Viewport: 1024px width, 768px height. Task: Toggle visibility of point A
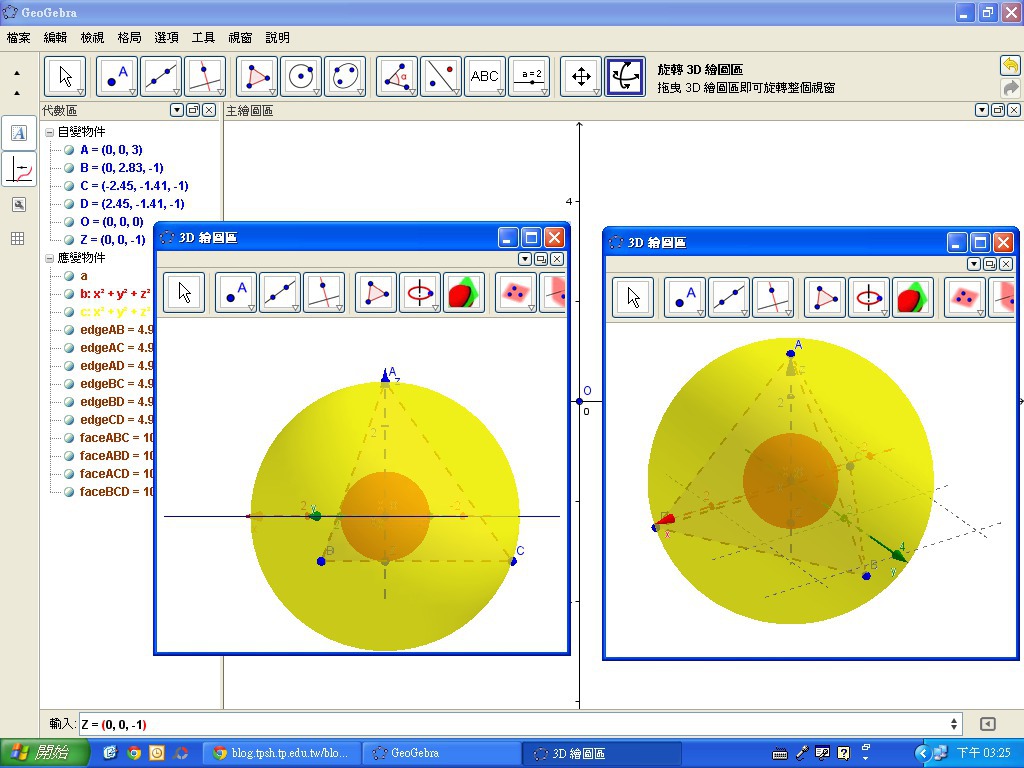(69, 150)
